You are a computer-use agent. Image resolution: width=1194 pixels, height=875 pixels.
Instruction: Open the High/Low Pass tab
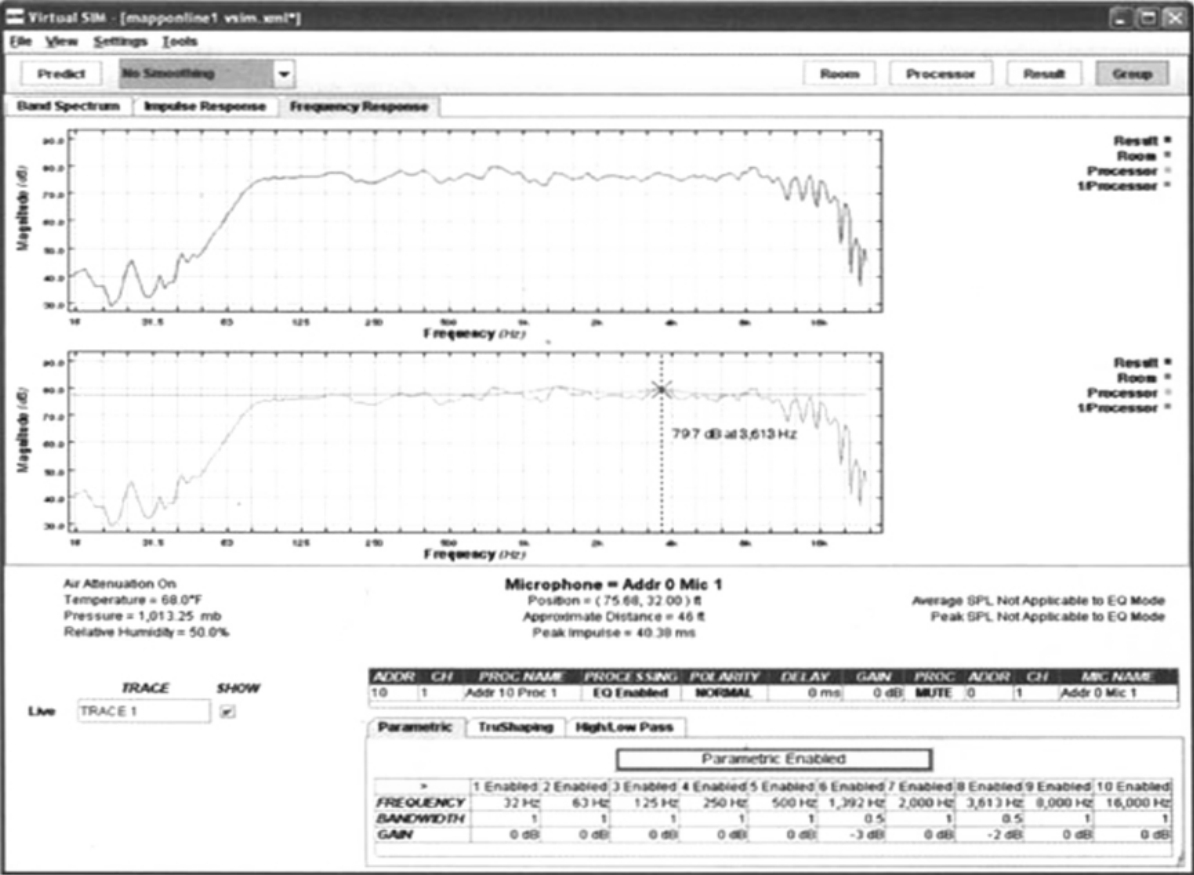626,728
